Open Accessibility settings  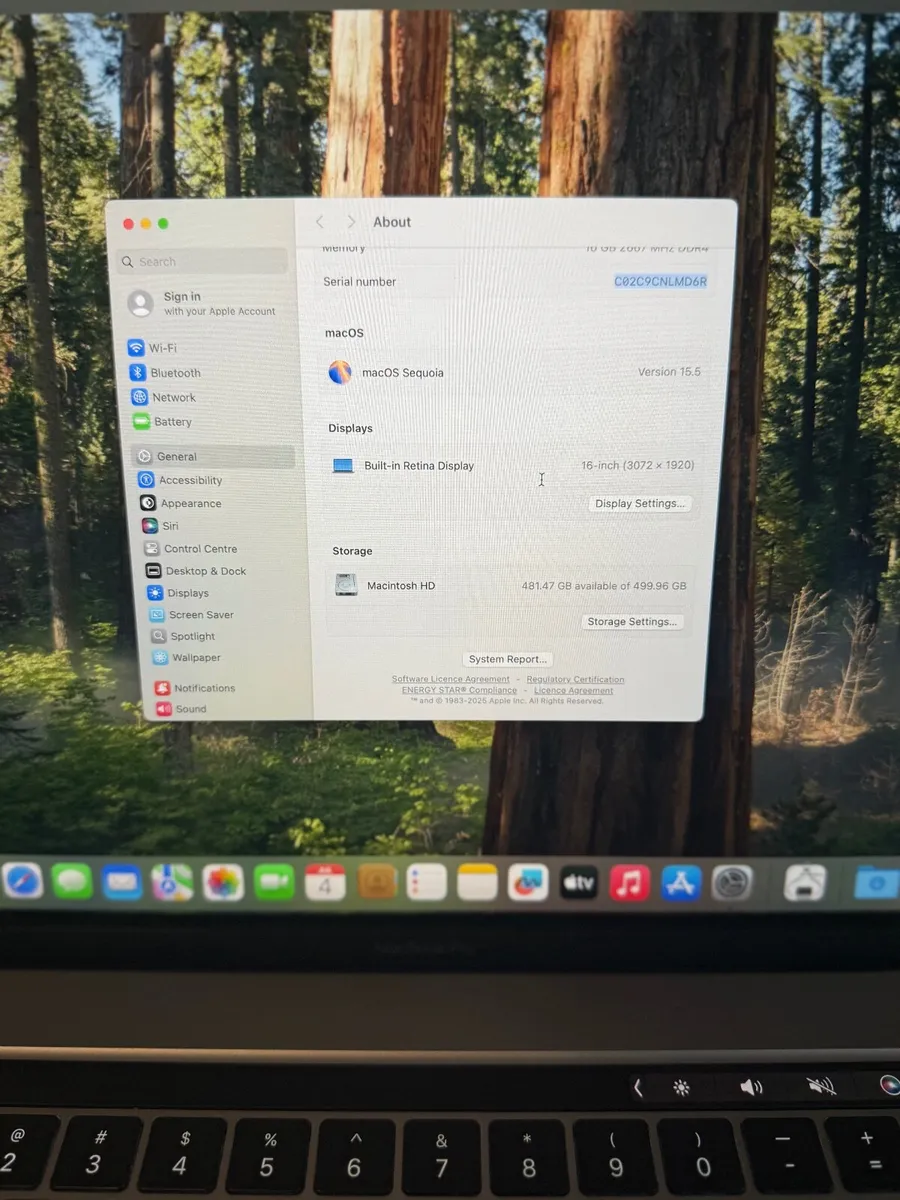tap(190, 480)
